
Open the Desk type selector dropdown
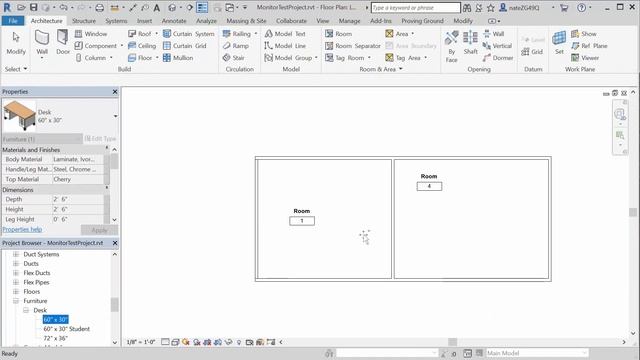coord(116,116)
